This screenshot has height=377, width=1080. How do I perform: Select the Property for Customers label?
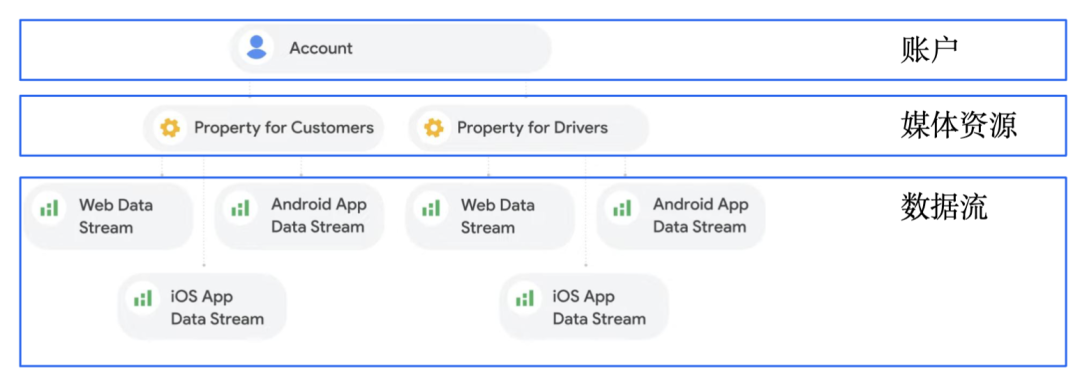(284, 128)
